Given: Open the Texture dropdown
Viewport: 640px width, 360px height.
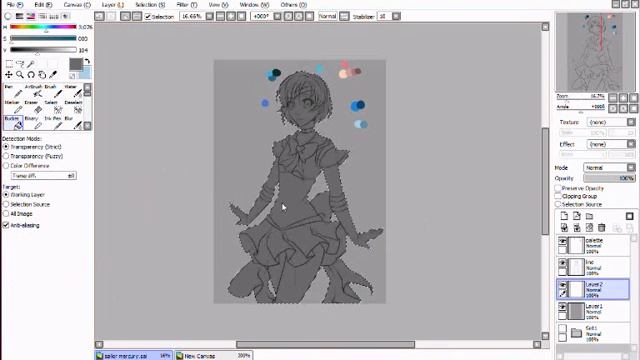Looking at the screenshot, I should 631,122.
